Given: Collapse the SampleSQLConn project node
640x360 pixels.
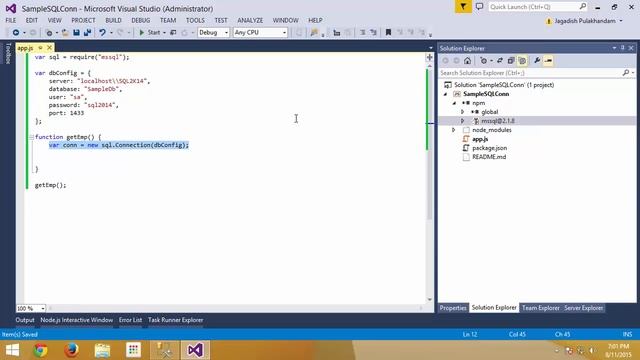Looking at the screenshot, I should pos(445,94).
